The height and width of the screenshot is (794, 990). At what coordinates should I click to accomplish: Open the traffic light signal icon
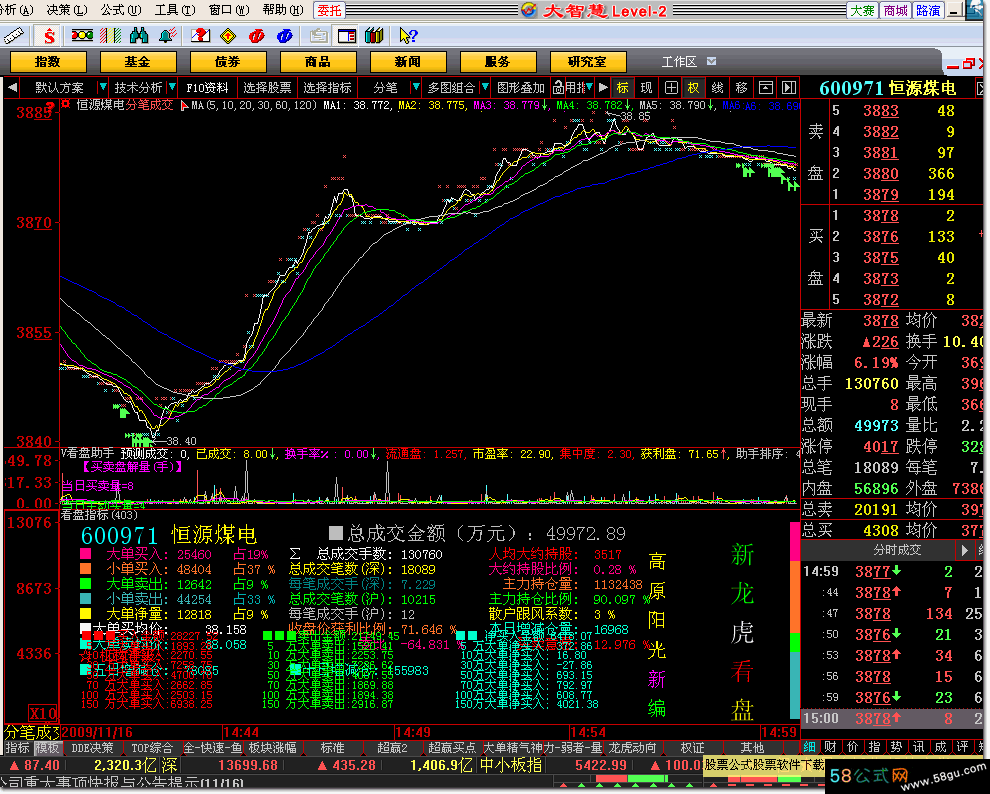tap(82, 35)
